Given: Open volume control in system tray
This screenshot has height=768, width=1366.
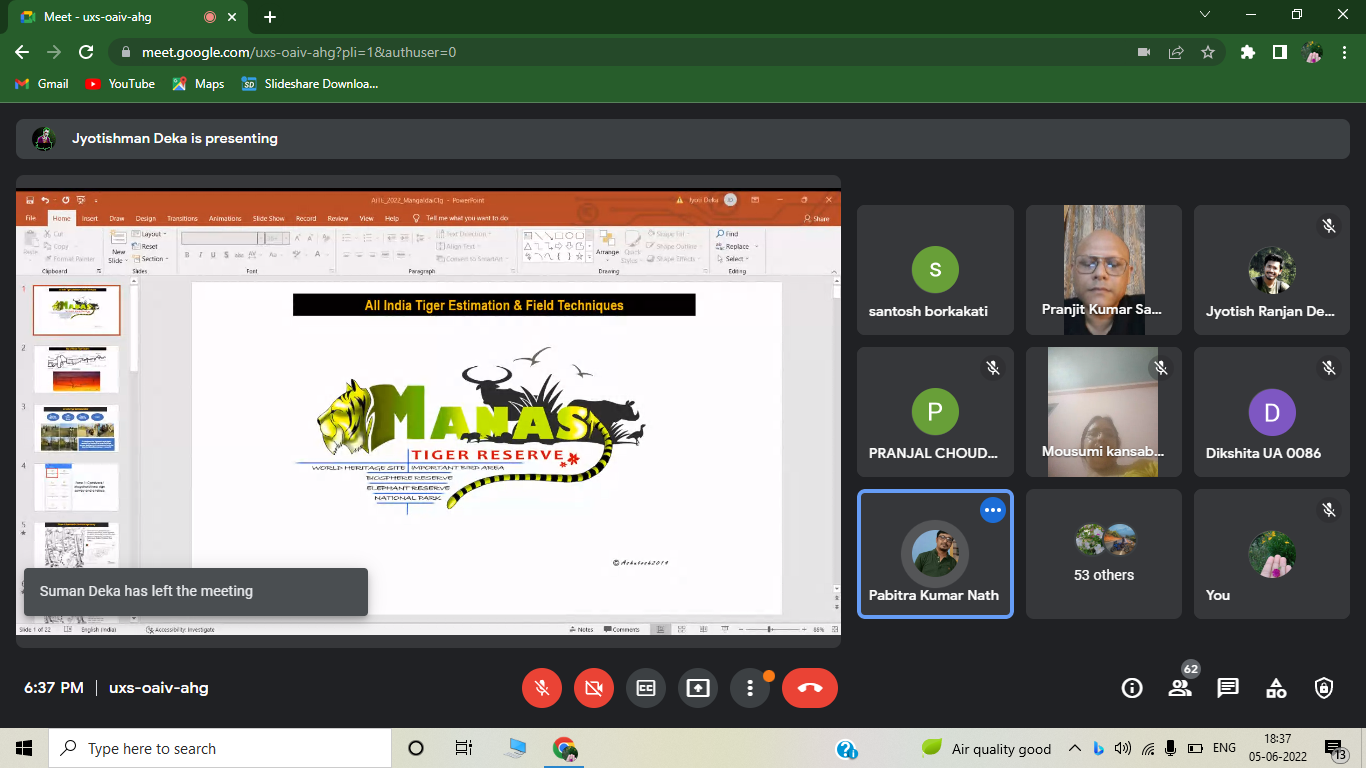Looking at the screenshot, I should [1122, 748].
